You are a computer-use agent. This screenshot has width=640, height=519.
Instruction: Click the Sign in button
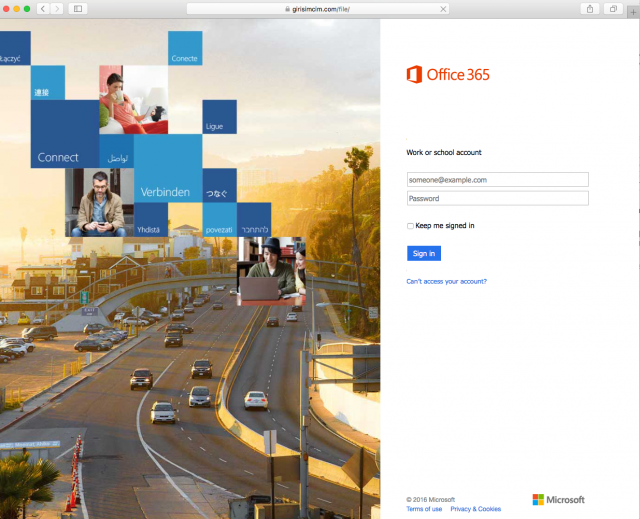424,253
